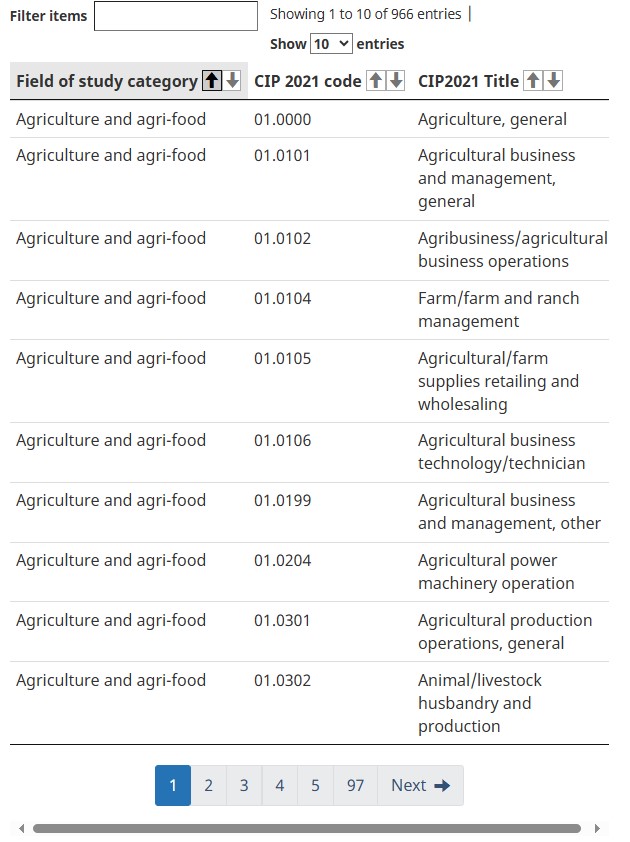Click Next page button
The width and height of the screenshot is (630, 842).
pos(421,786)
